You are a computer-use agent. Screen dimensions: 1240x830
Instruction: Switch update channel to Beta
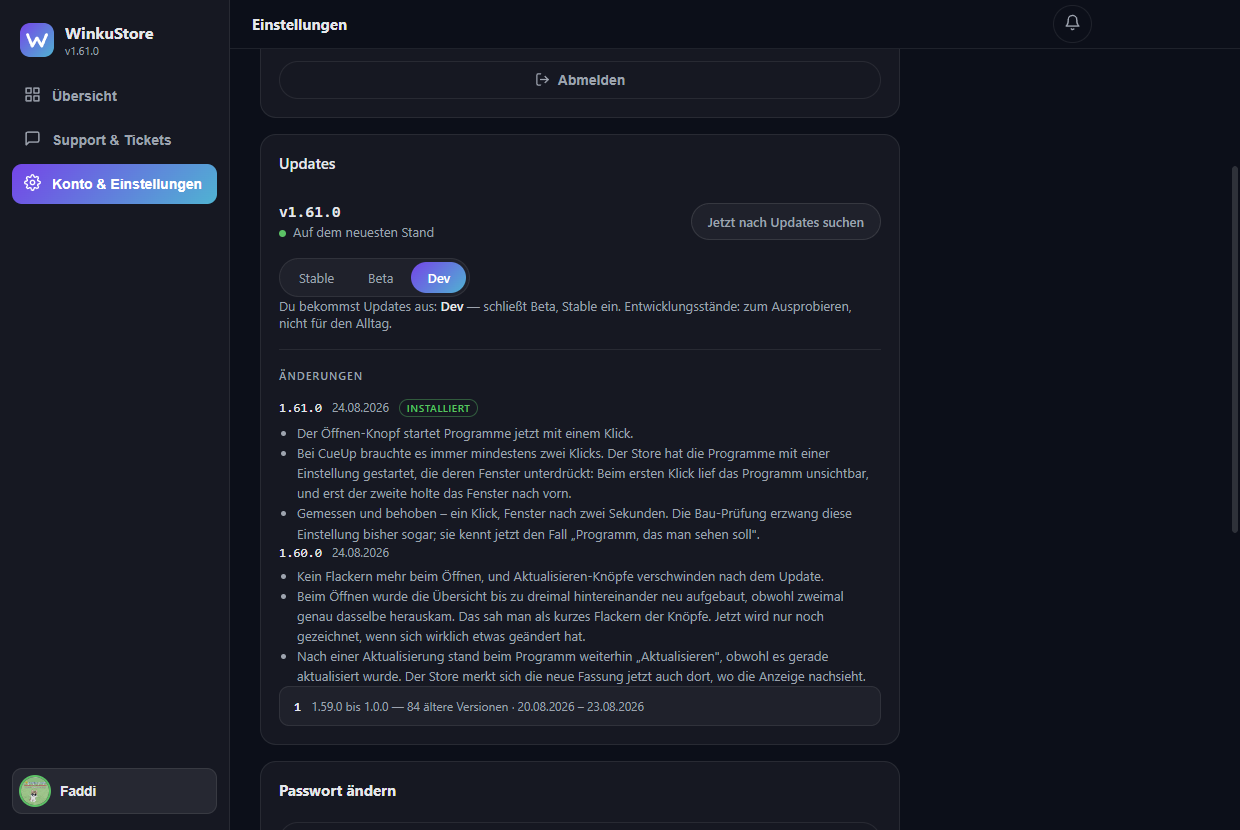click(381, 278)
